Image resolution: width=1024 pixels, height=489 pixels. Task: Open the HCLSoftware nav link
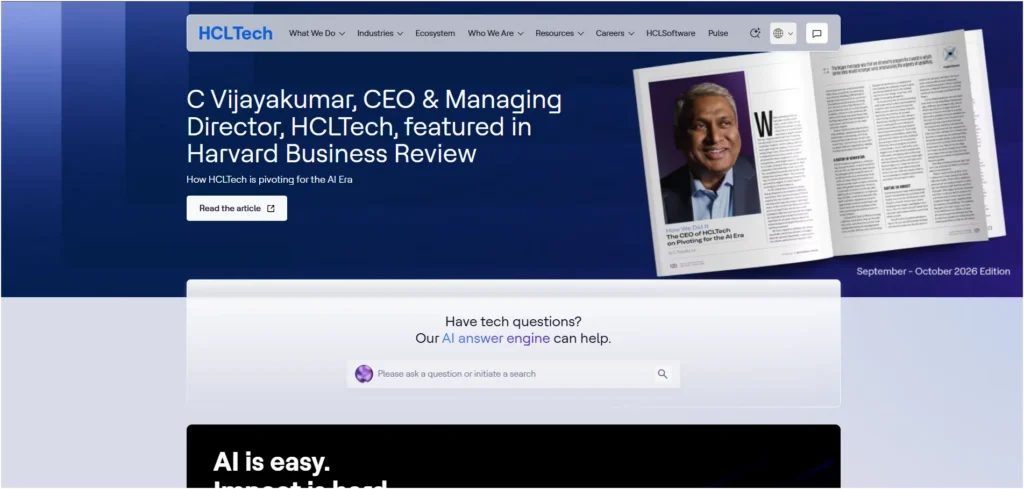click(671, 33)
